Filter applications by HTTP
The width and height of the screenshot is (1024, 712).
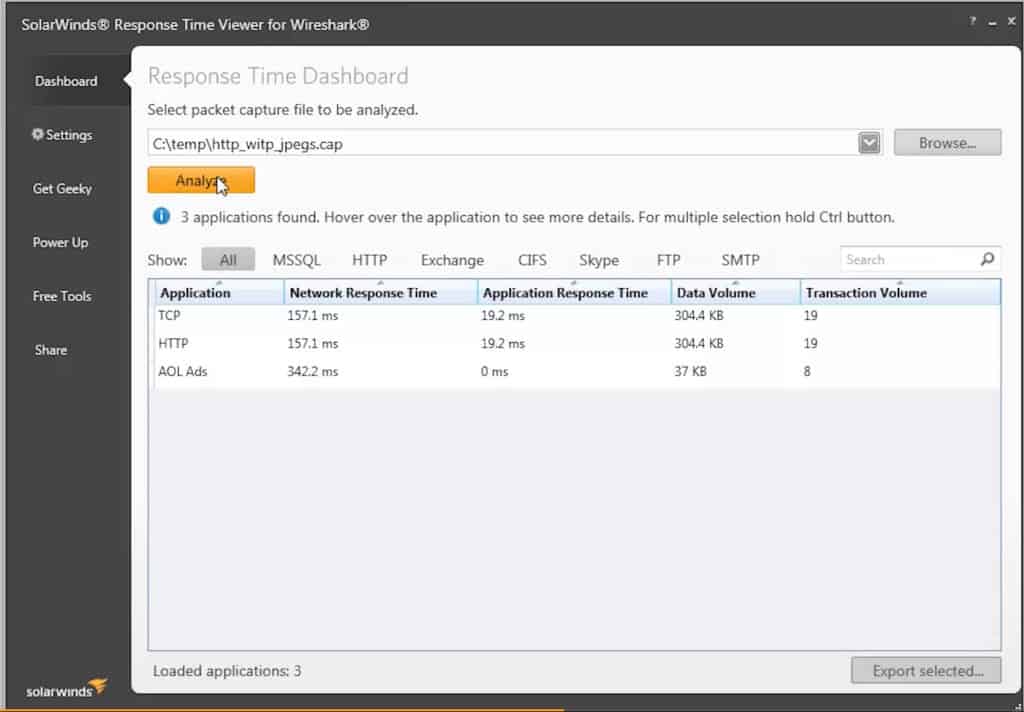370,260
